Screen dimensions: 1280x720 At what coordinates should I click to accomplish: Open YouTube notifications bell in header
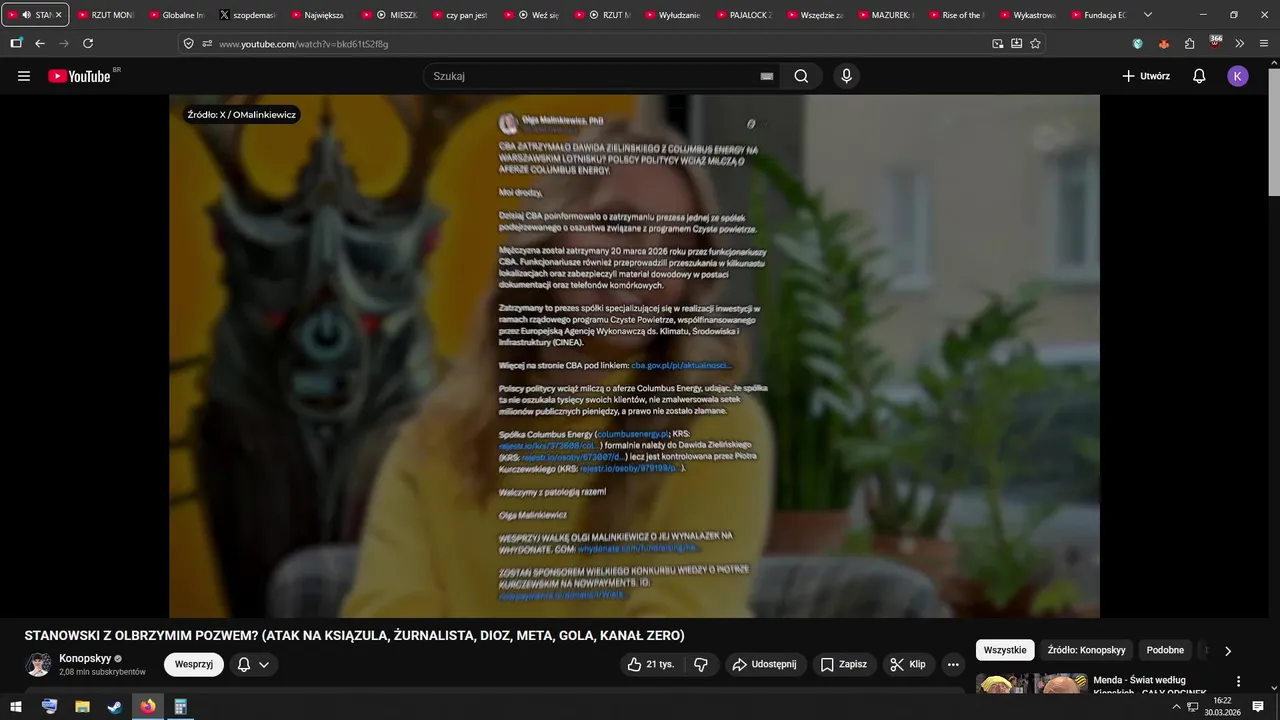1199,76
